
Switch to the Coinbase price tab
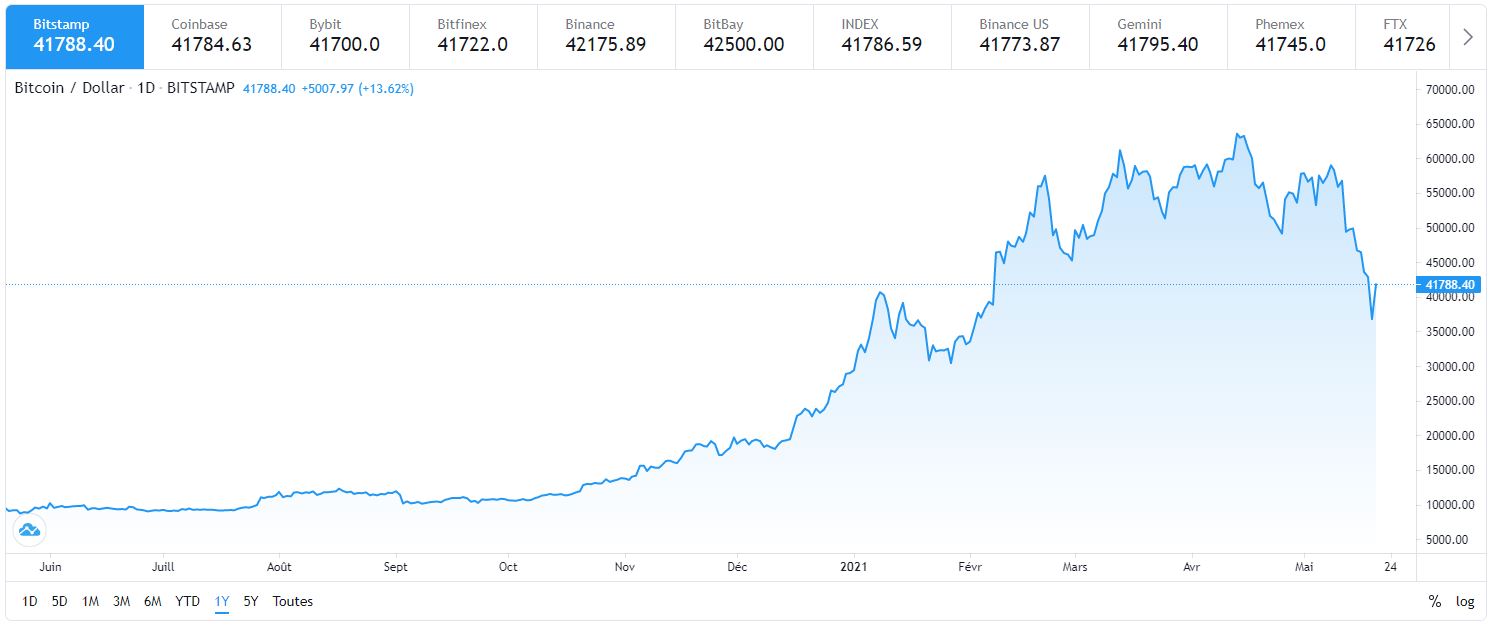click(x=212, y=35)
